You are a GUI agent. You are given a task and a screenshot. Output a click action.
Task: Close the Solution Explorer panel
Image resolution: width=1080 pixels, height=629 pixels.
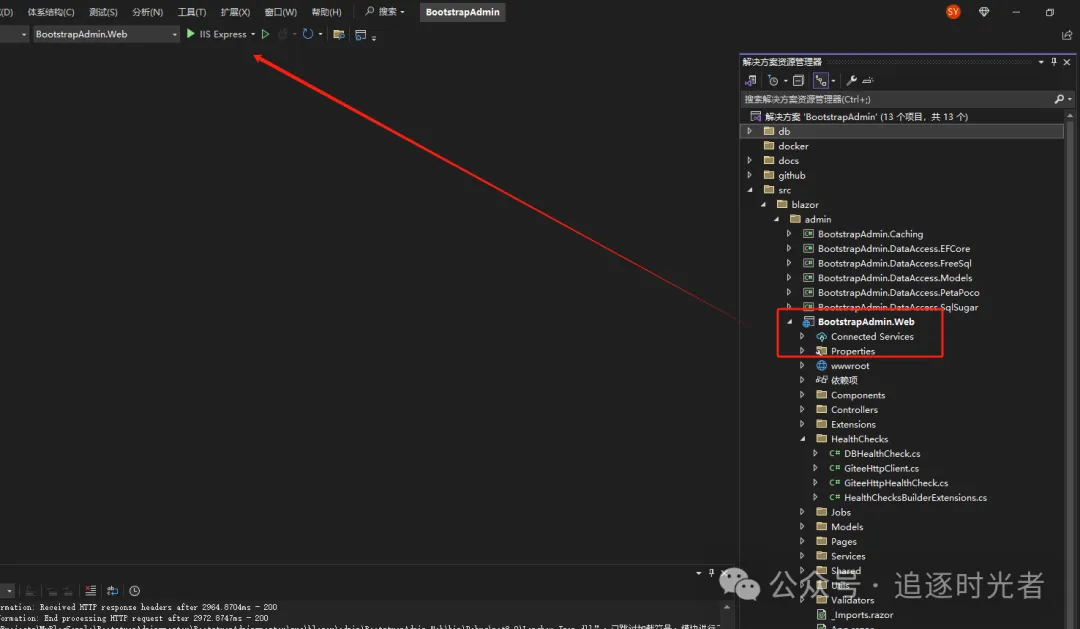click(1067, 62)
